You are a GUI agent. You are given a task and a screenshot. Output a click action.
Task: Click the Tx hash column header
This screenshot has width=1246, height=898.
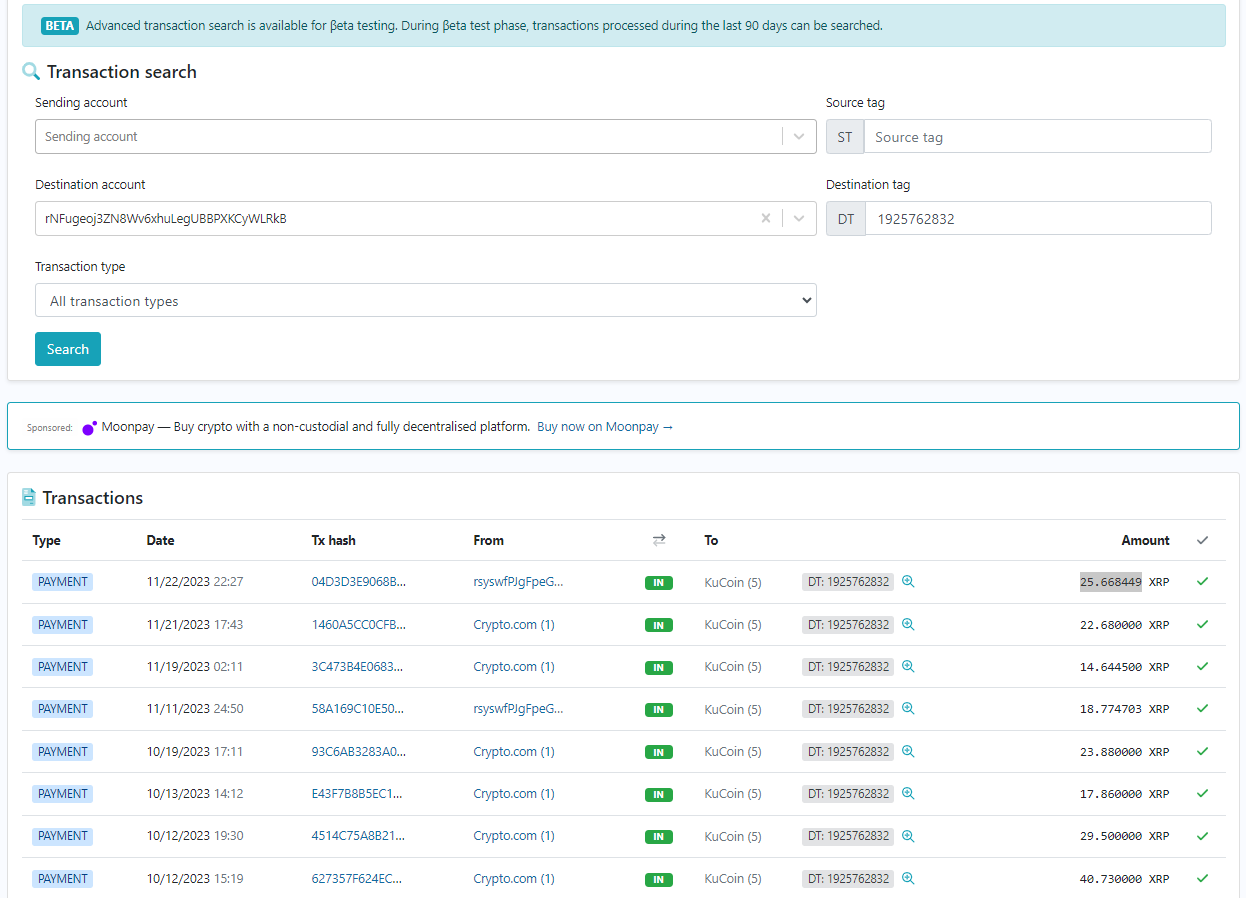(334, 540)
